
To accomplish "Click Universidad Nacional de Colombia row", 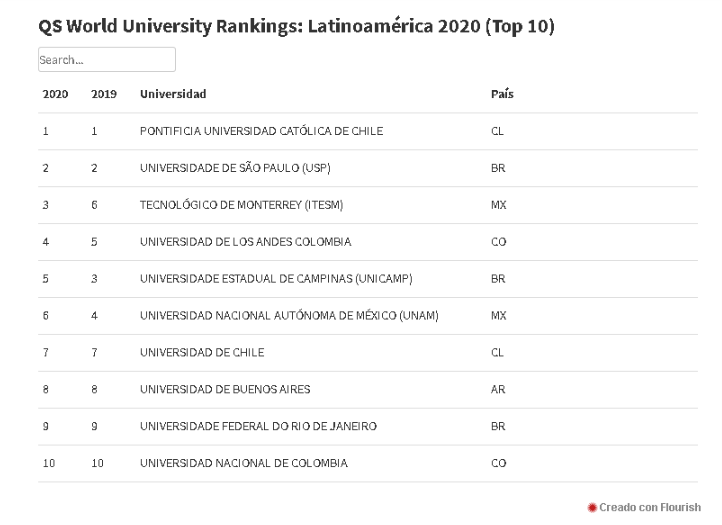I will click(x=244, y=464).
